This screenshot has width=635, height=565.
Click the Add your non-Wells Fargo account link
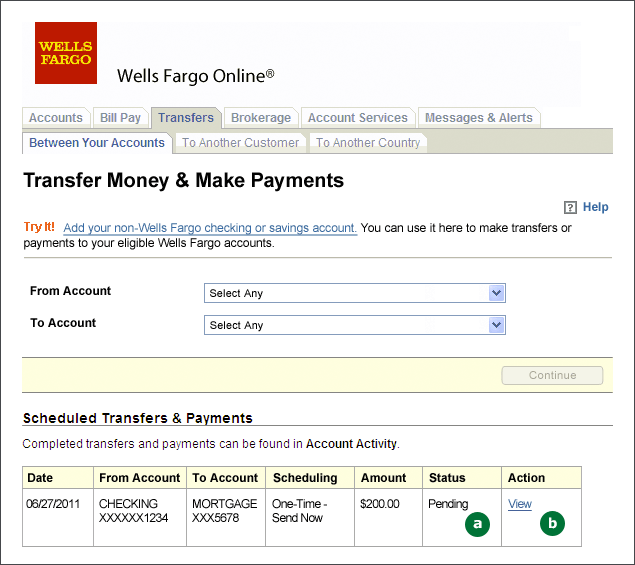[210, 228]
